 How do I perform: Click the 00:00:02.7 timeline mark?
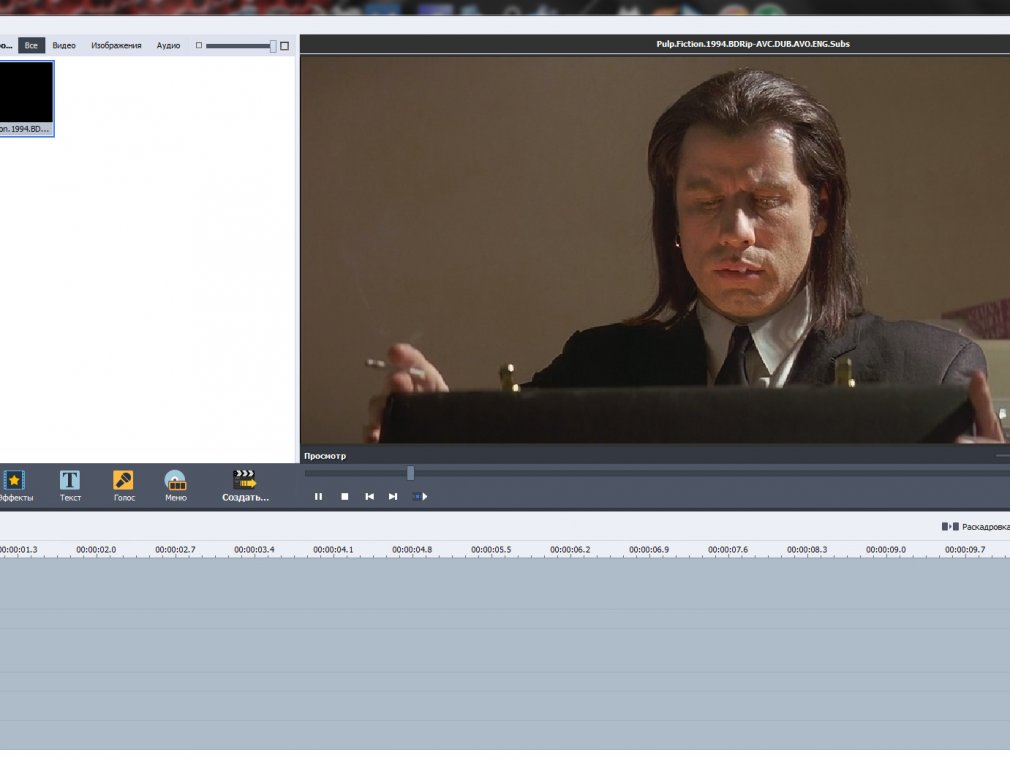pos(175,550)
